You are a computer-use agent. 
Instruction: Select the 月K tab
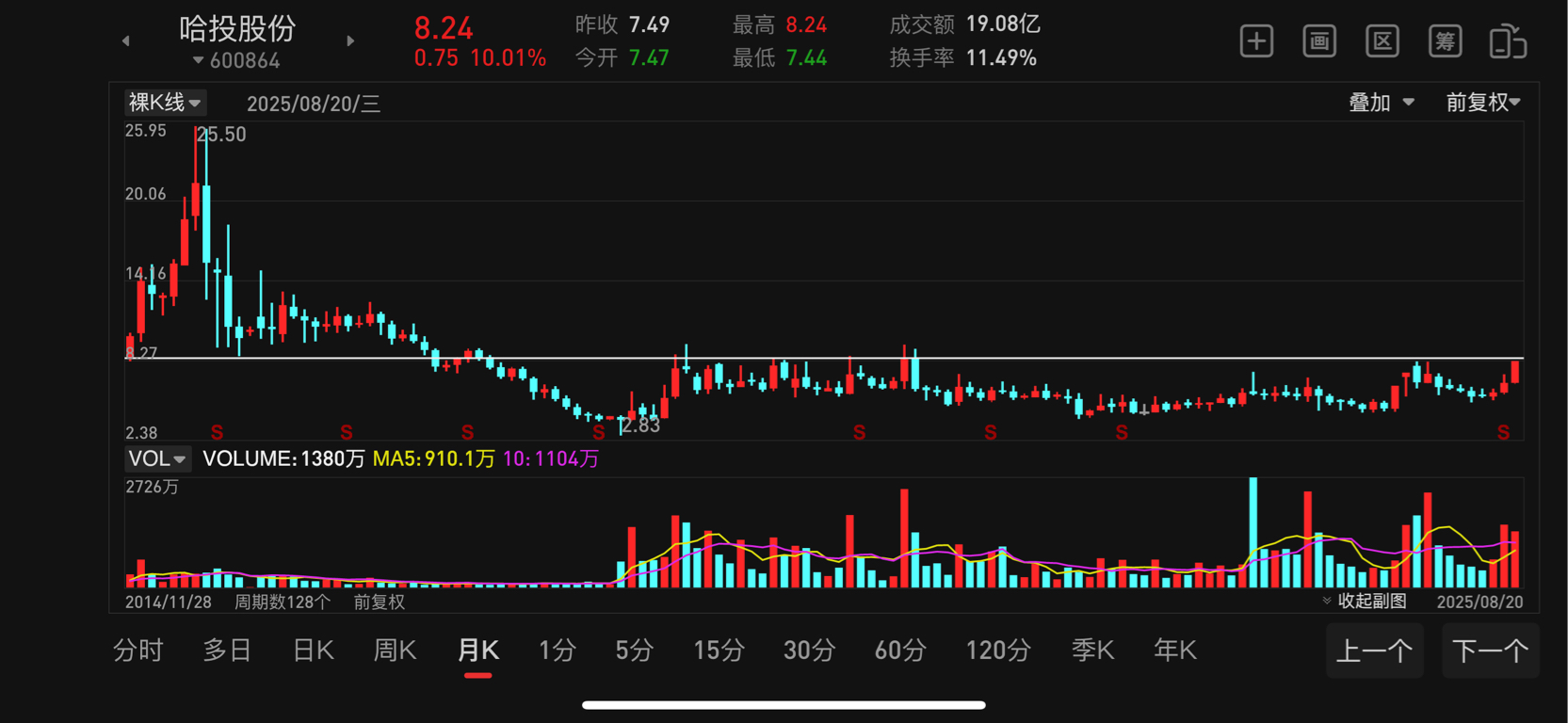pos(478,651)
